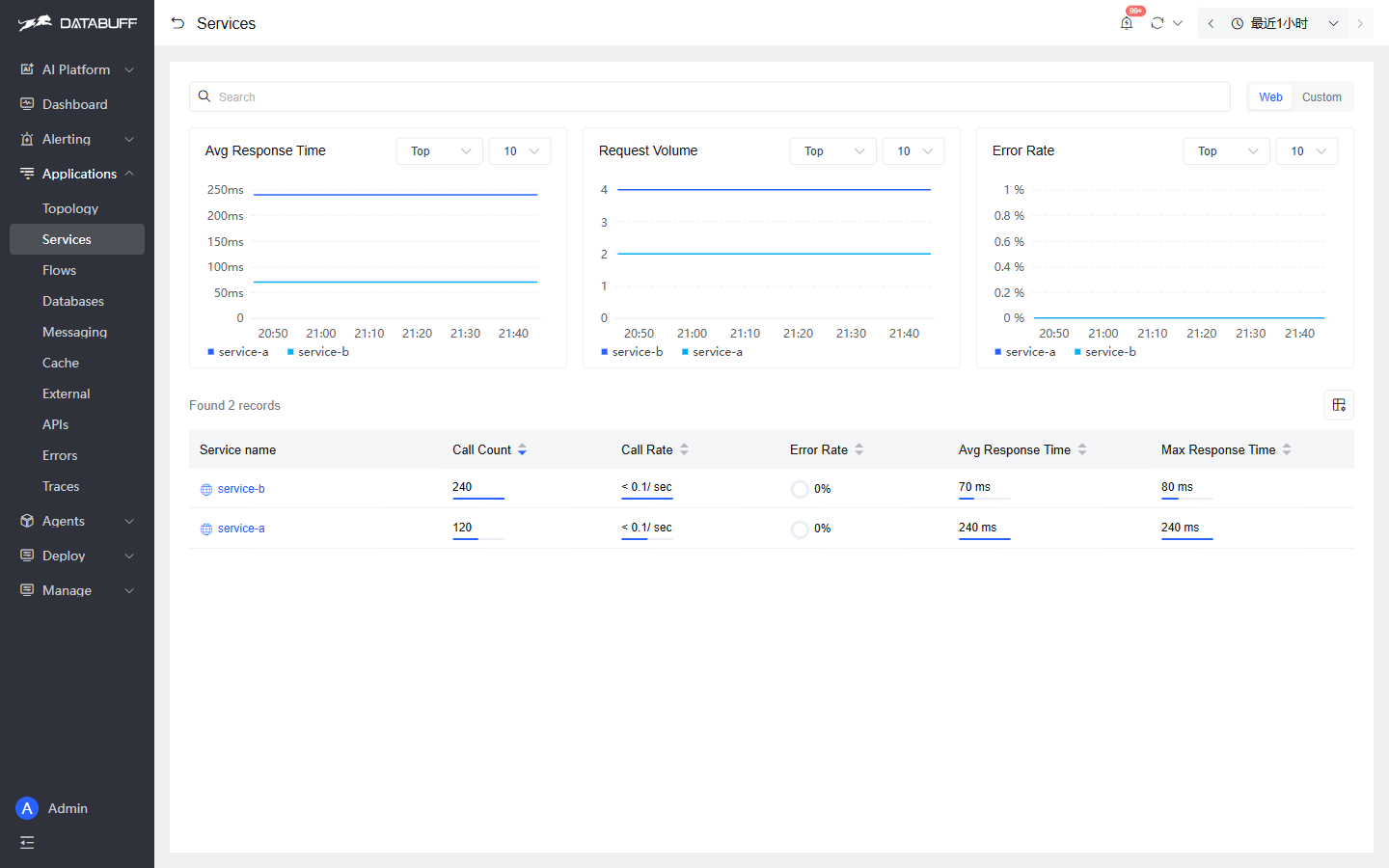Expand the Manage menu

[77, 590]
